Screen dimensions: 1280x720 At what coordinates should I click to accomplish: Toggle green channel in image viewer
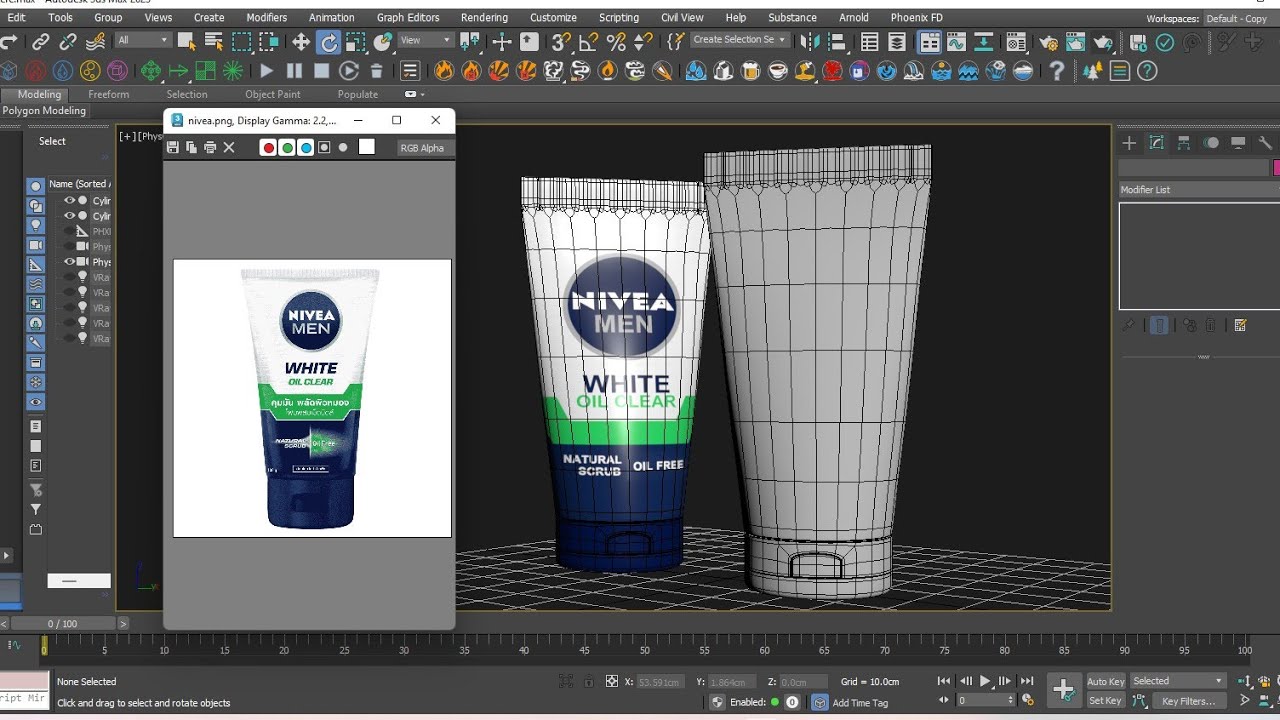pos(287,147)
